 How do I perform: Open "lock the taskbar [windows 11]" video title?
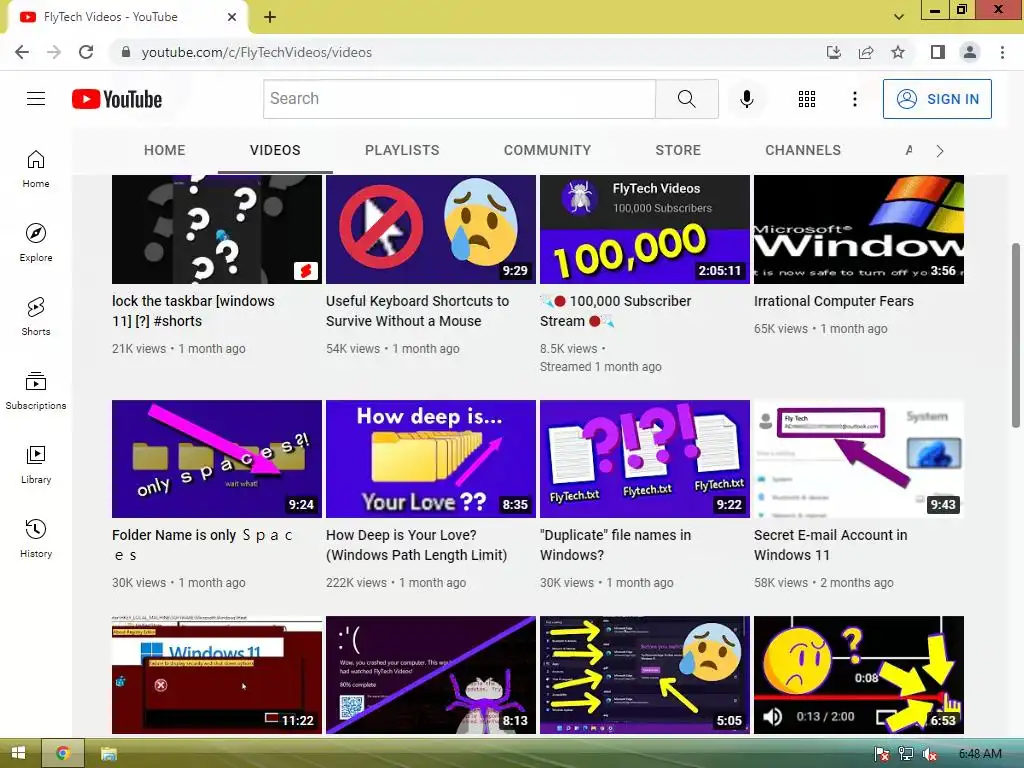(193, 311)
